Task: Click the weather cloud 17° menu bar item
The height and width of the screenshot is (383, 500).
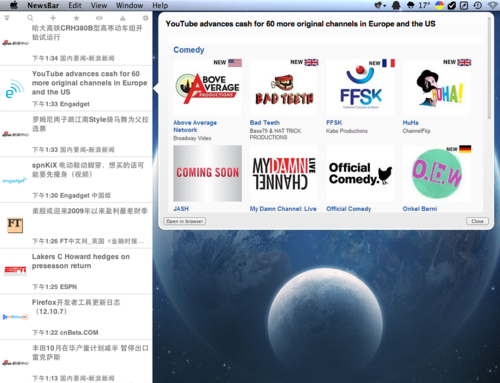Action: click(x=419, y=5)
